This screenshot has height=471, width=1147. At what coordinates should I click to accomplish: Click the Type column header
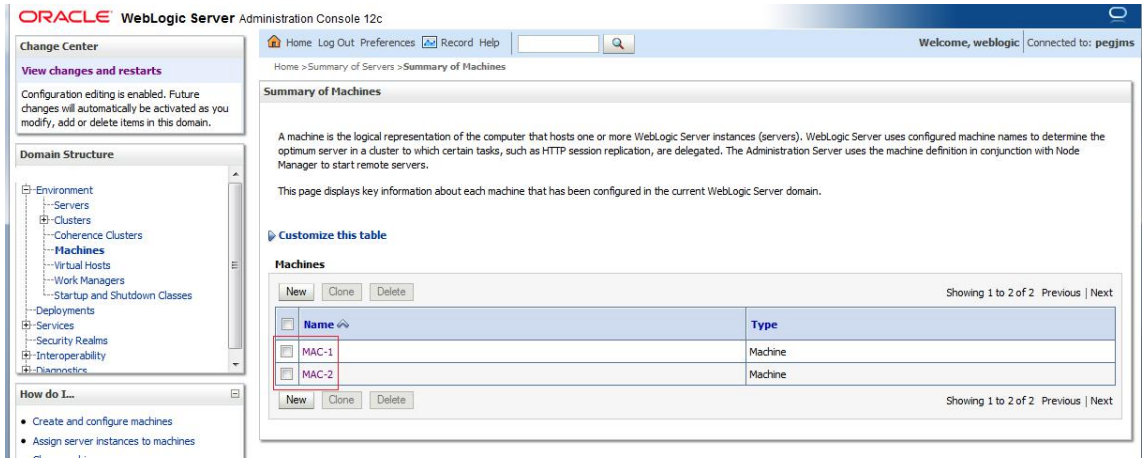tap(764, 324)
